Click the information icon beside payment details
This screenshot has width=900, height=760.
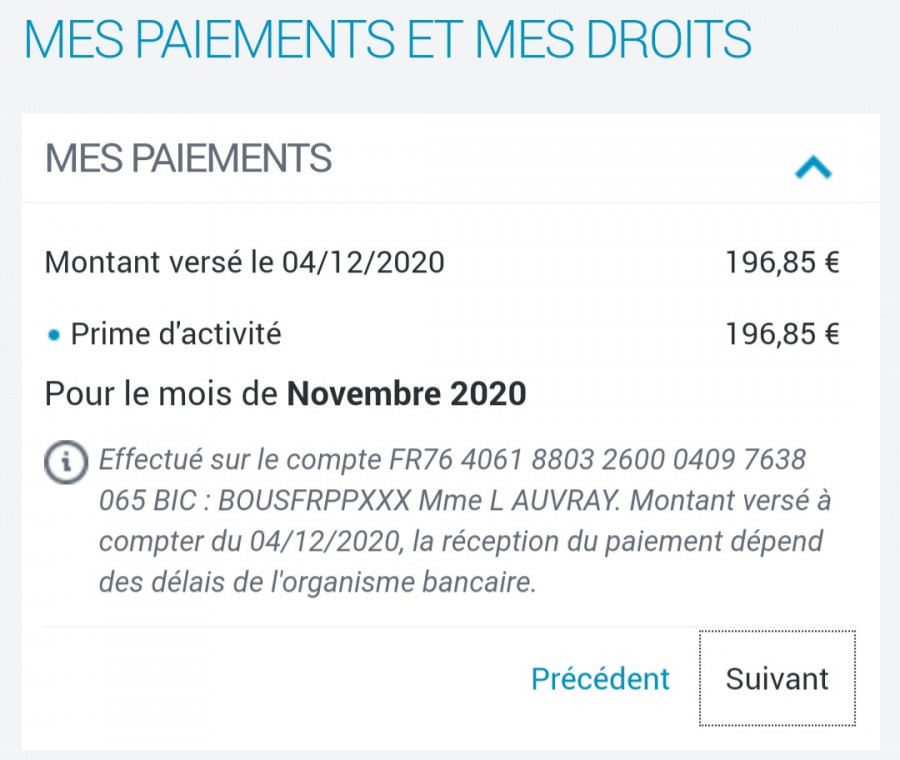pyautogui.click(x=67, y=462)
